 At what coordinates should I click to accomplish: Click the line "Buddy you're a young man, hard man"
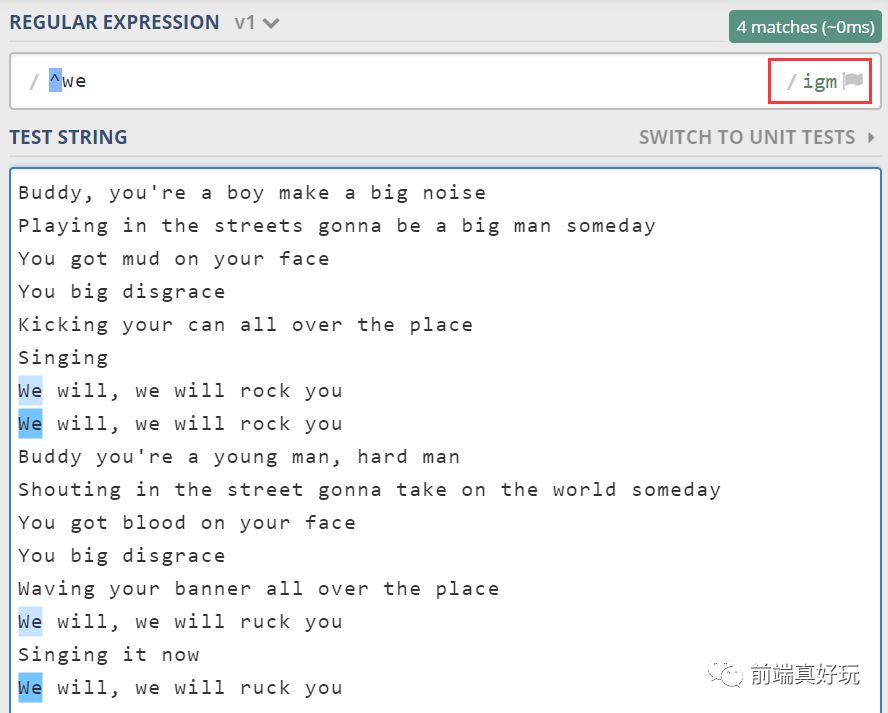point(239,457)
